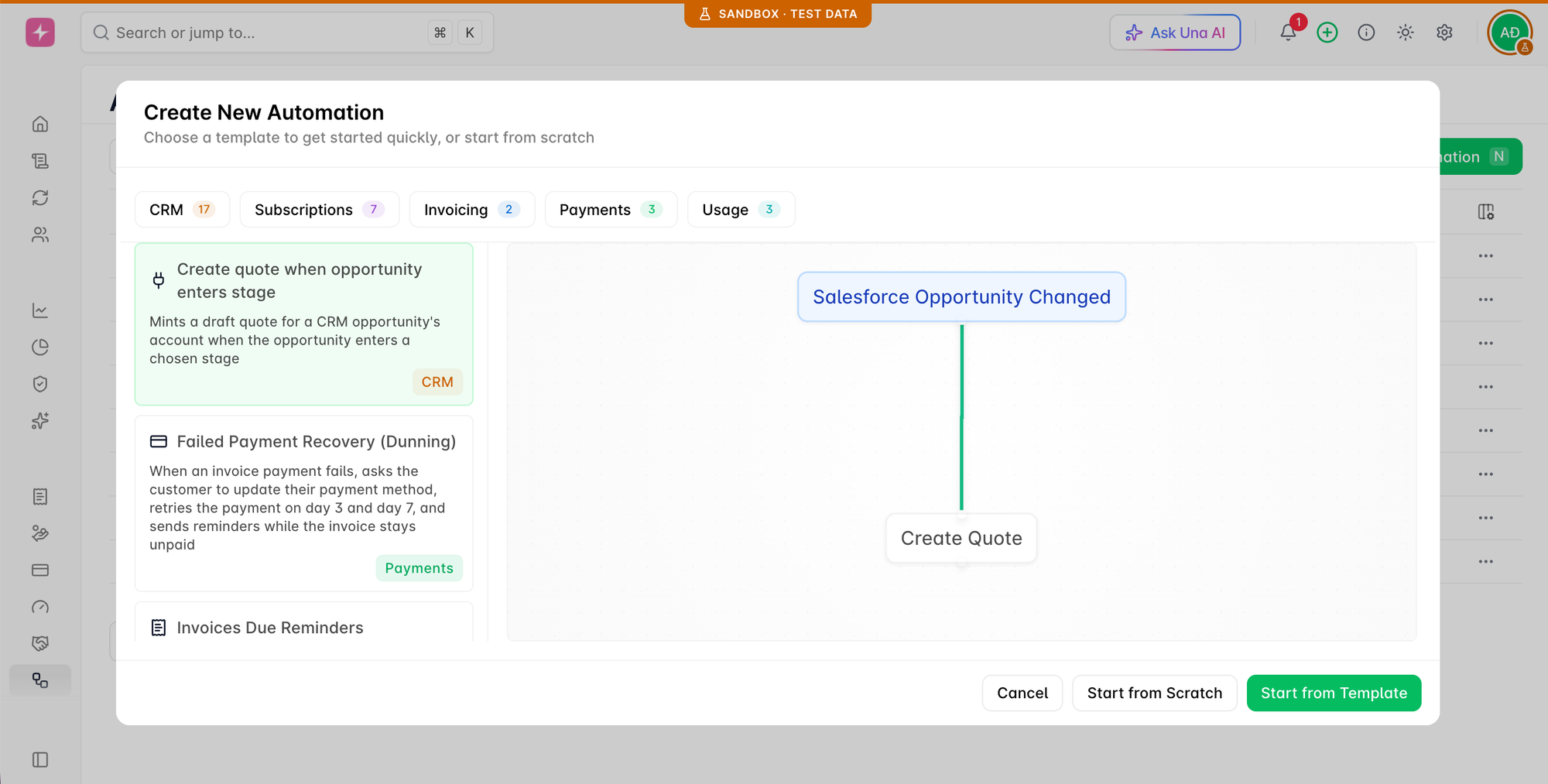Image resolution: width=1548 pixels, height=784 pixels.
Task: Open notifications bell icon
Action: [x=1288, y=33]
